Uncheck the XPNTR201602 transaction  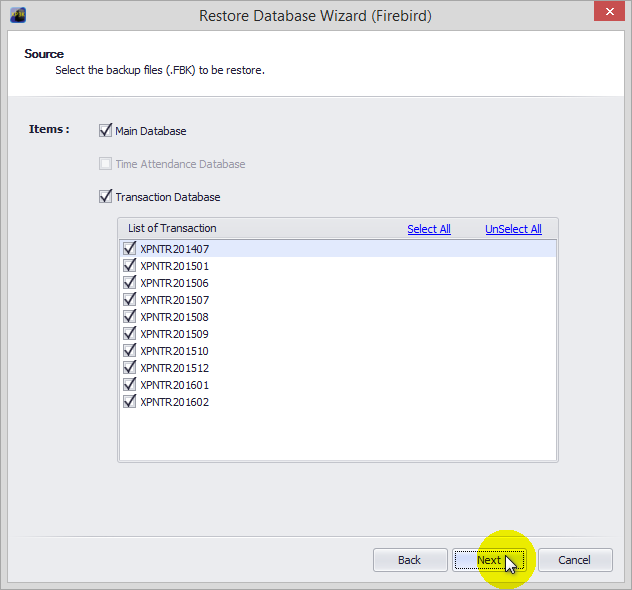pos(129,402)
